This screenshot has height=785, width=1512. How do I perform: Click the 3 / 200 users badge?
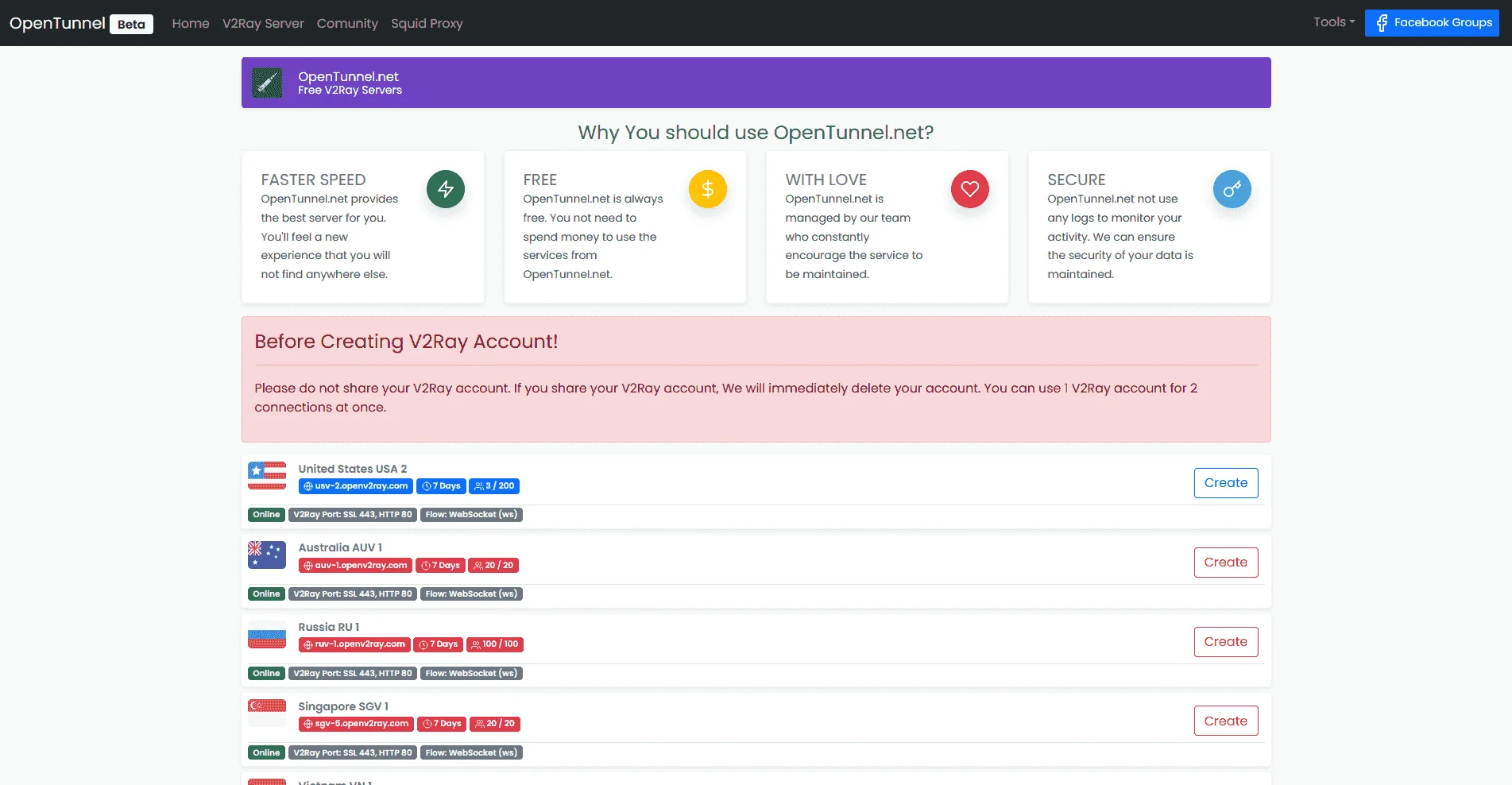pos(494,486)
